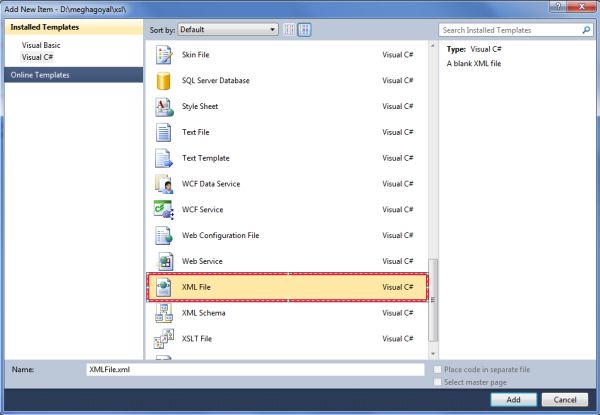Click the Name input field
Image resolution: width=600 pixels, height=415 pixels.
[255, 369]
